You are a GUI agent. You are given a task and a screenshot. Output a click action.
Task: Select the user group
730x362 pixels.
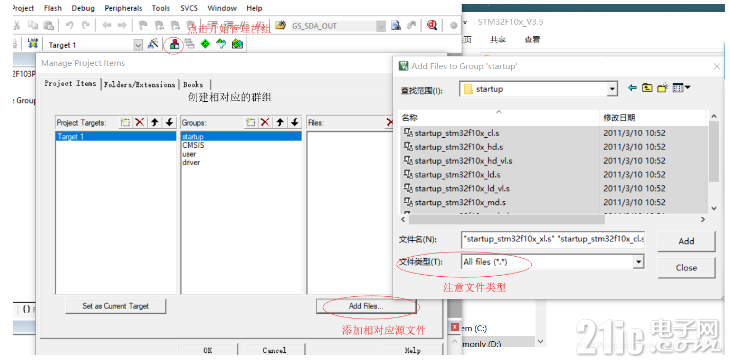tap(189, 154)
